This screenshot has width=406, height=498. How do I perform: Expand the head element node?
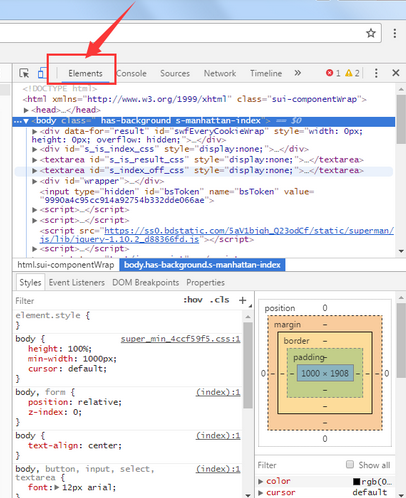click(x=26, y=110)
